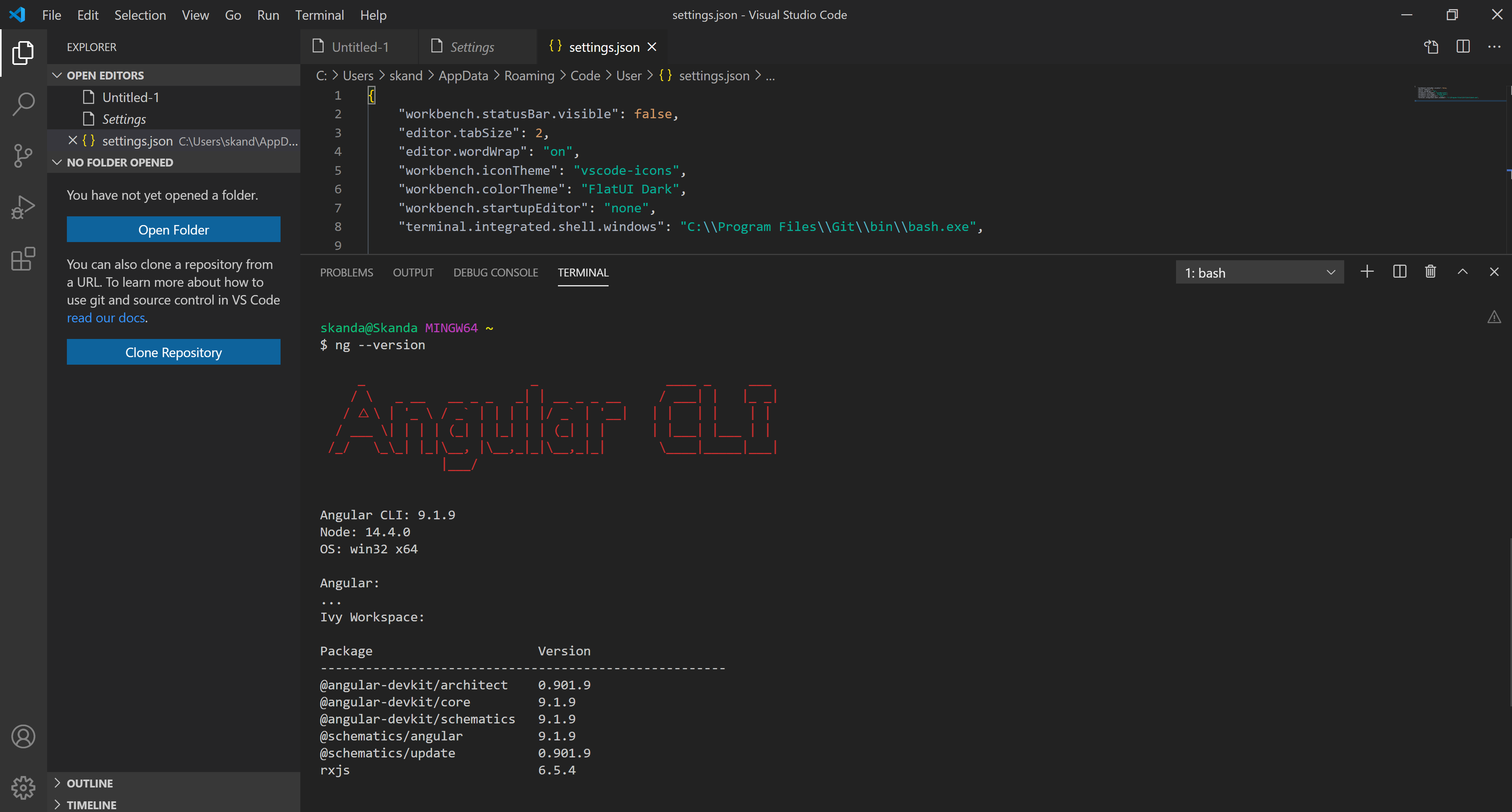Viewport: 1512px width, 812px height.
Task: Switch to the Settings editor tab
Action: (477, 47)
